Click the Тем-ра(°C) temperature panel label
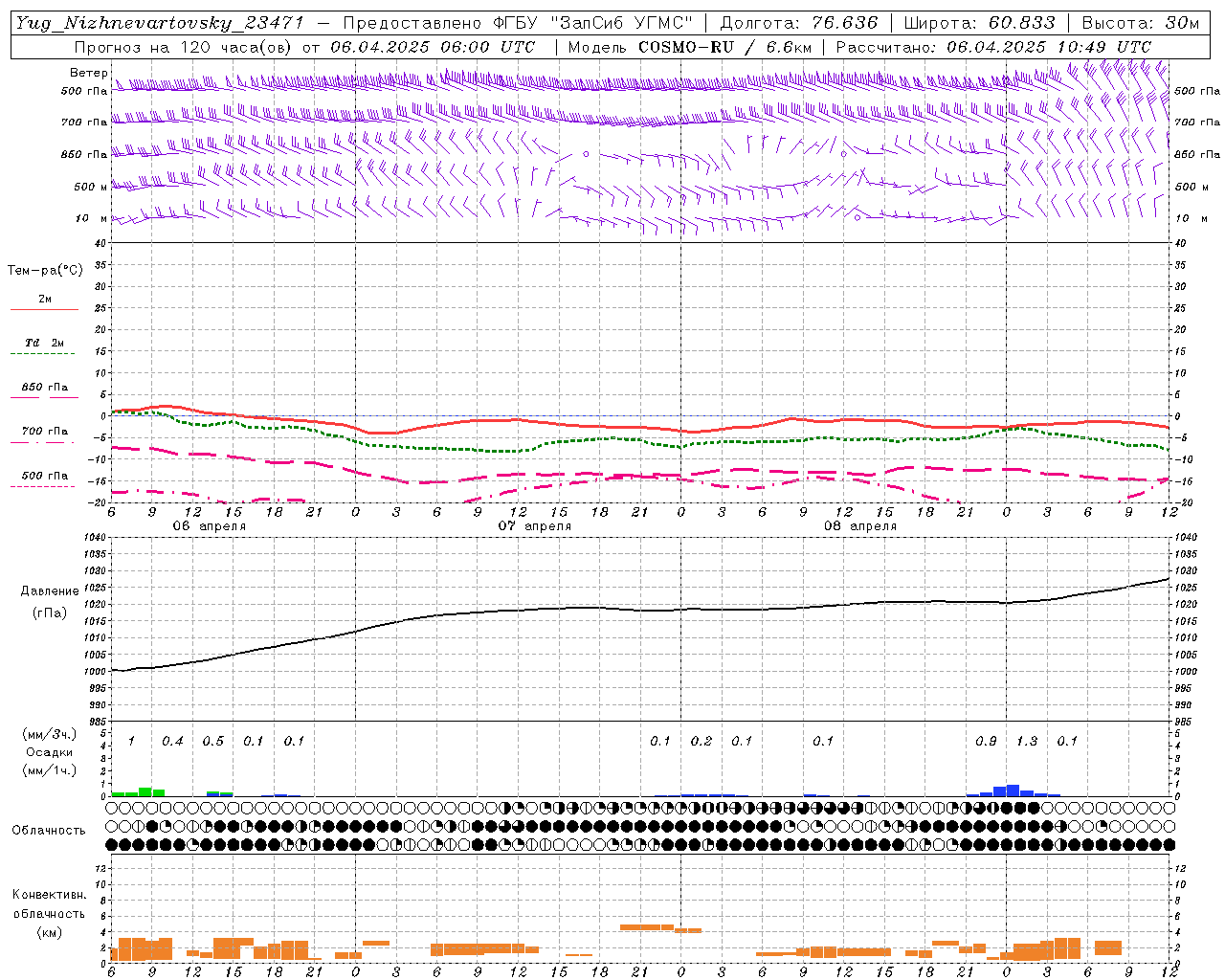The height and width of the screenshot is (980, 1225). click(x=45, y=271)
